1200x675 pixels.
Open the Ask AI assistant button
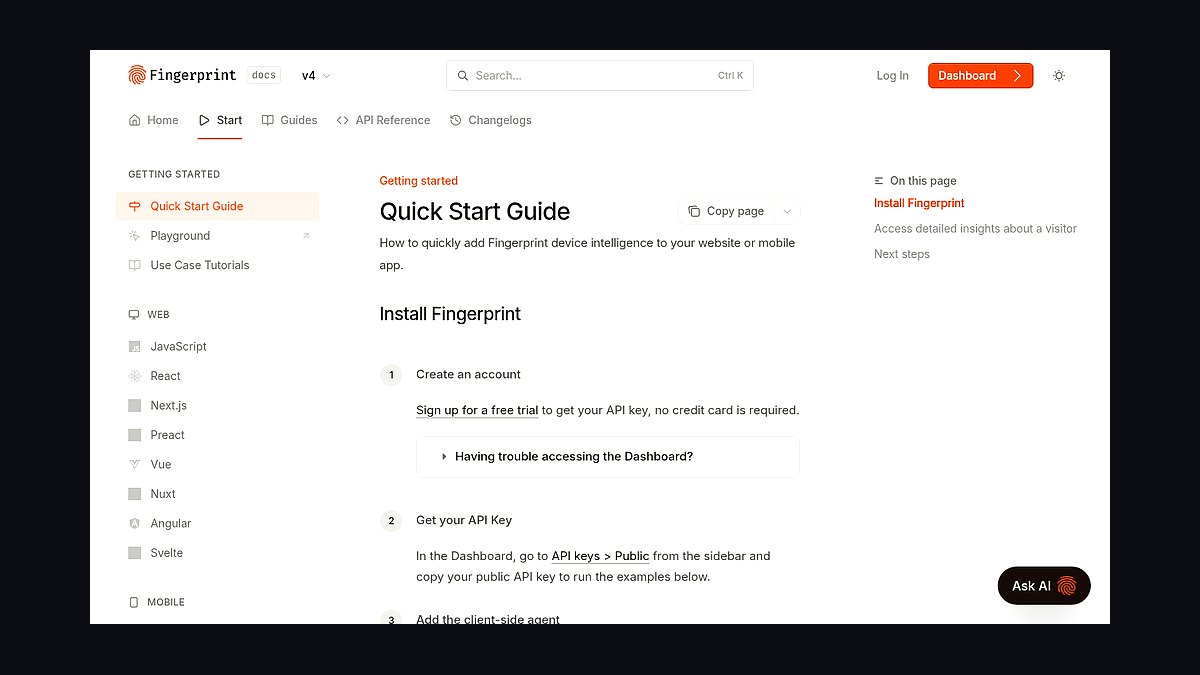pyautogui.click(x=1044, y=586)
